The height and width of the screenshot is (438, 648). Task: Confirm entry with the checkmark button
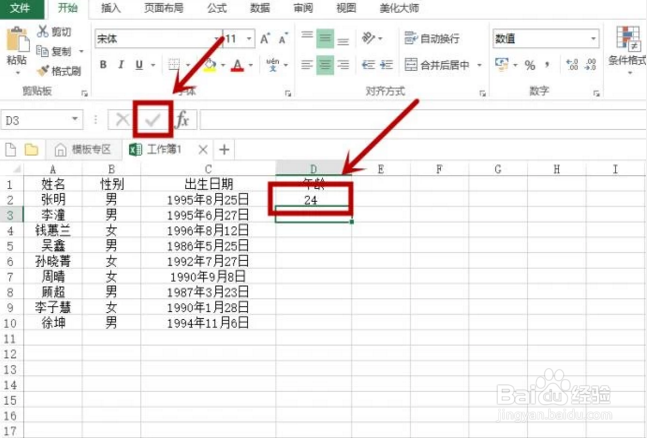click(x=153, y=120)
